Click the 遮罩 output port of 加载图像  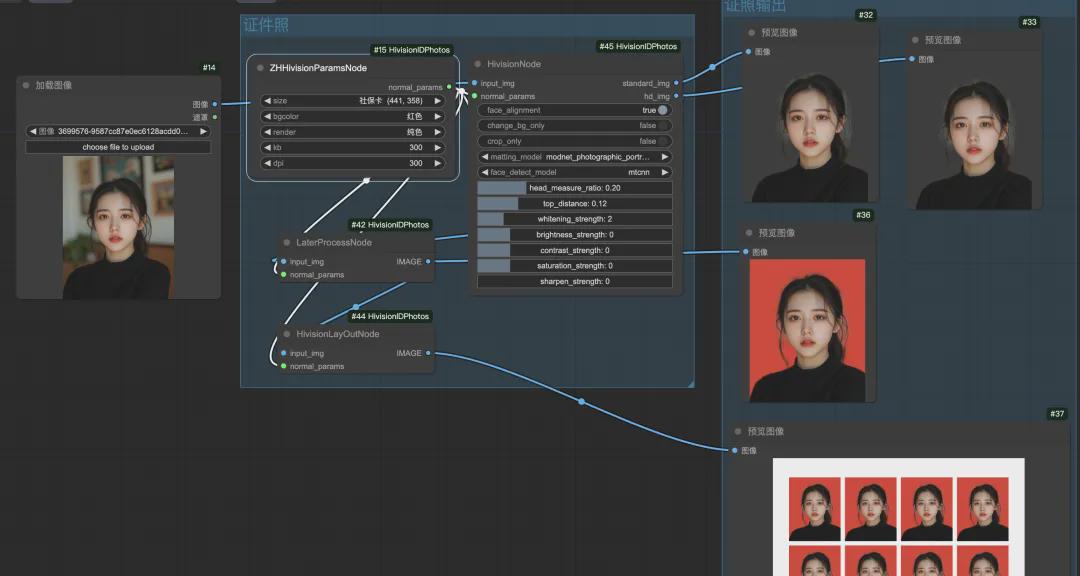[x=215, y=117]
